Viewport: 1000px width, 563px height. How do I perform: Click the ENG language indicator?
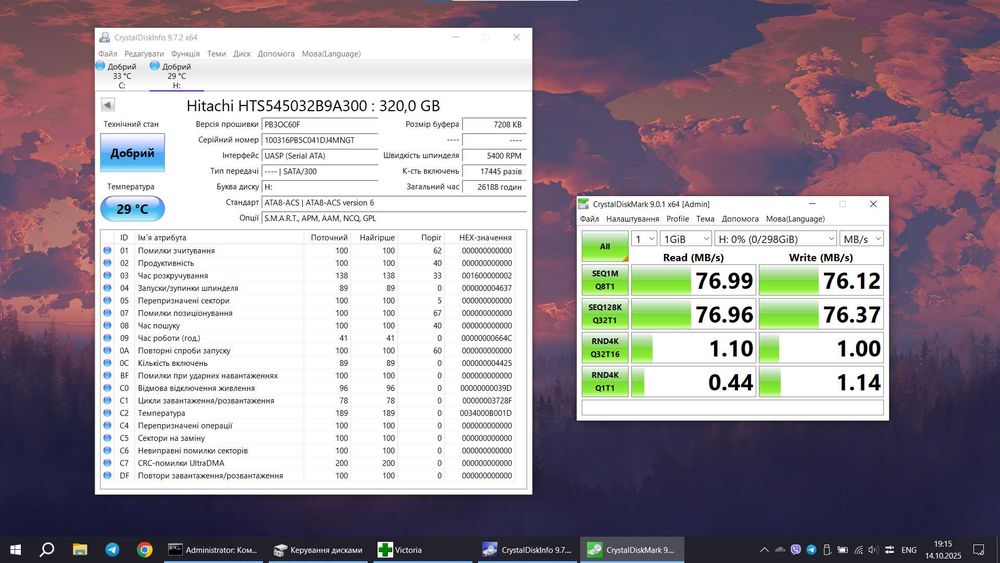tap(909, 550)
